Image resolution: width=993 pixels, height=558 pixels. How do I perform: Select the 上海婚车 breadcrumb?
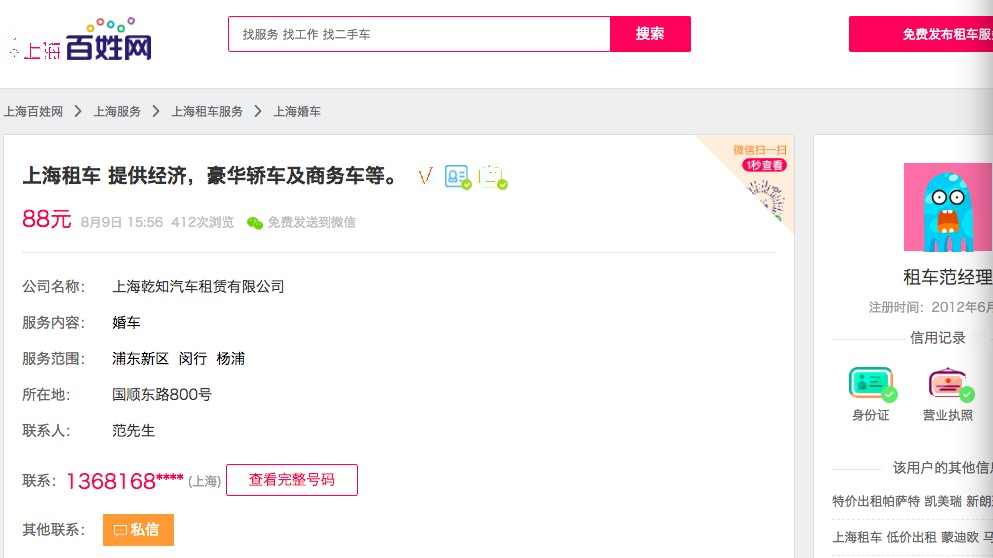coord(297,112)
